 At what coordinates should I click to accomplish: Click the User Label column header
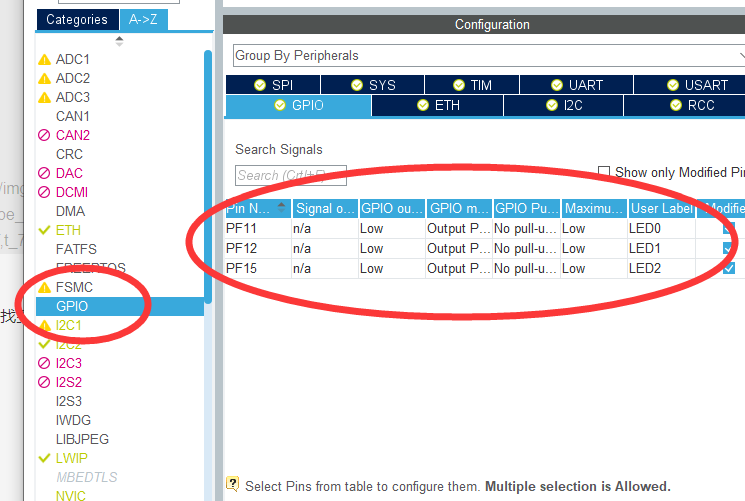click(x=661, y=208)
